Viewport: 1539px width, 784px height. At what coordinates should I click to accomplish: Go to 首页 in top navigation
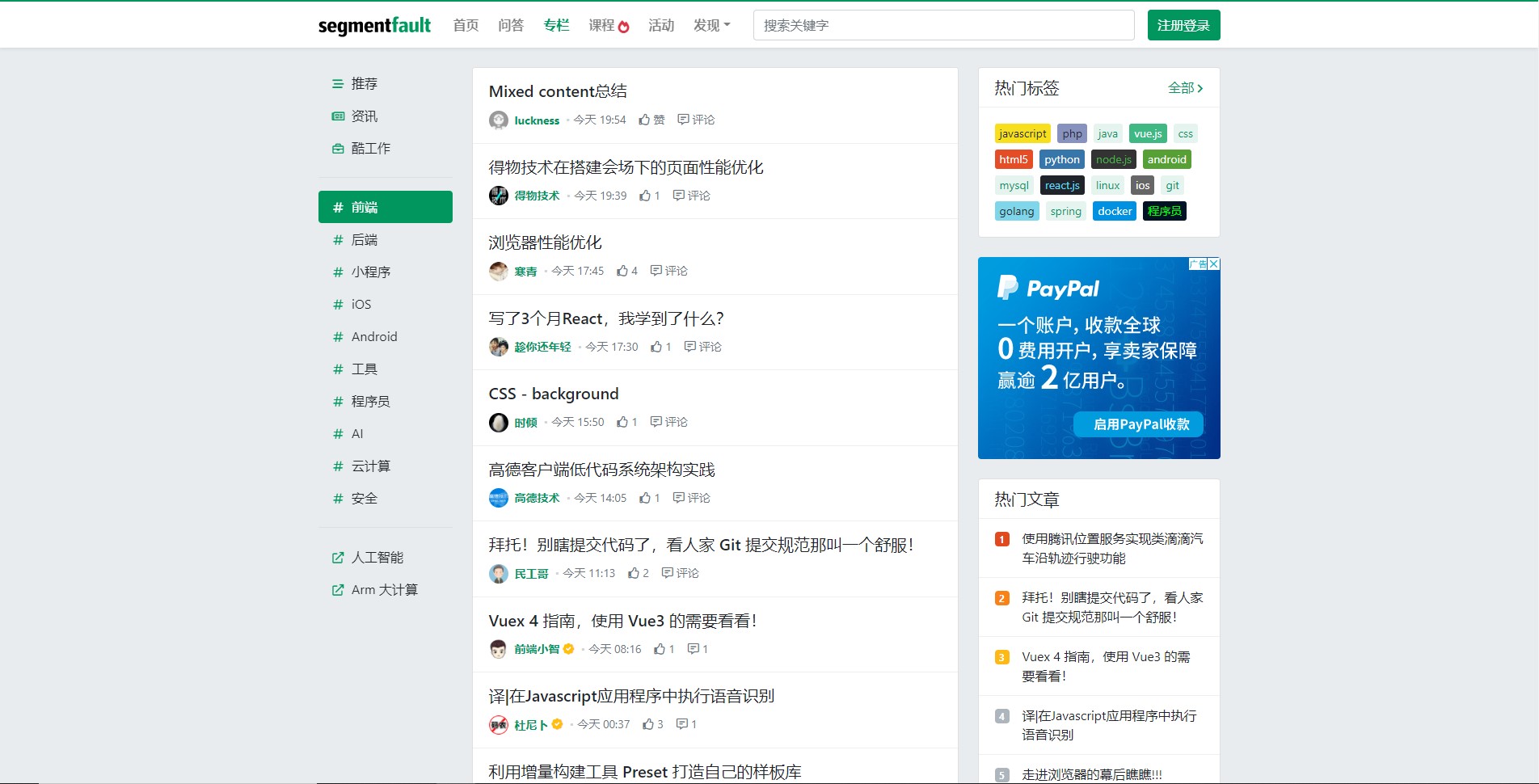pos(466,26)
